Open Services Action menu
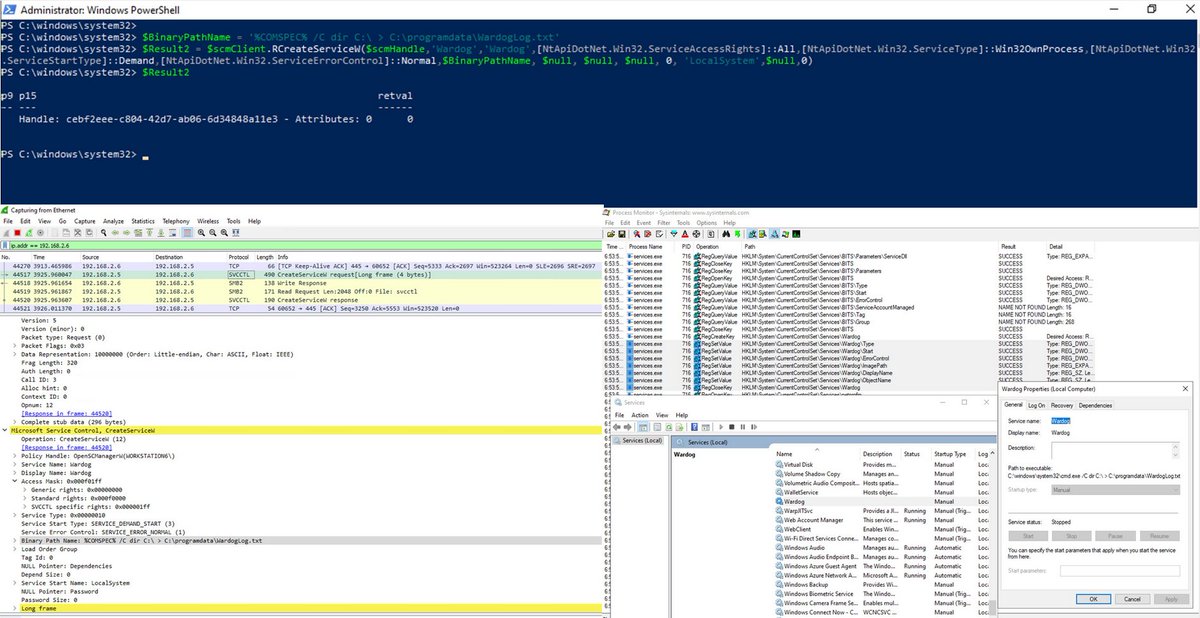Viewport: 1200px width, 618px height. (640, 415)
